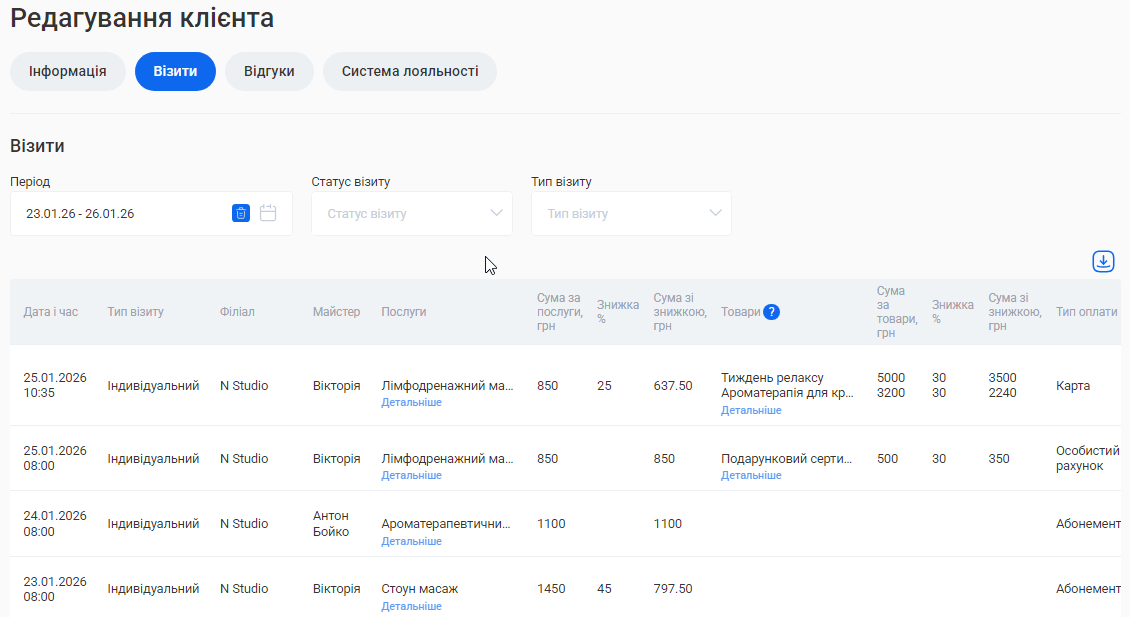The image size is (1130, 617).
Task: Click the Майстер column header
Action: click(x=336, y=312)
